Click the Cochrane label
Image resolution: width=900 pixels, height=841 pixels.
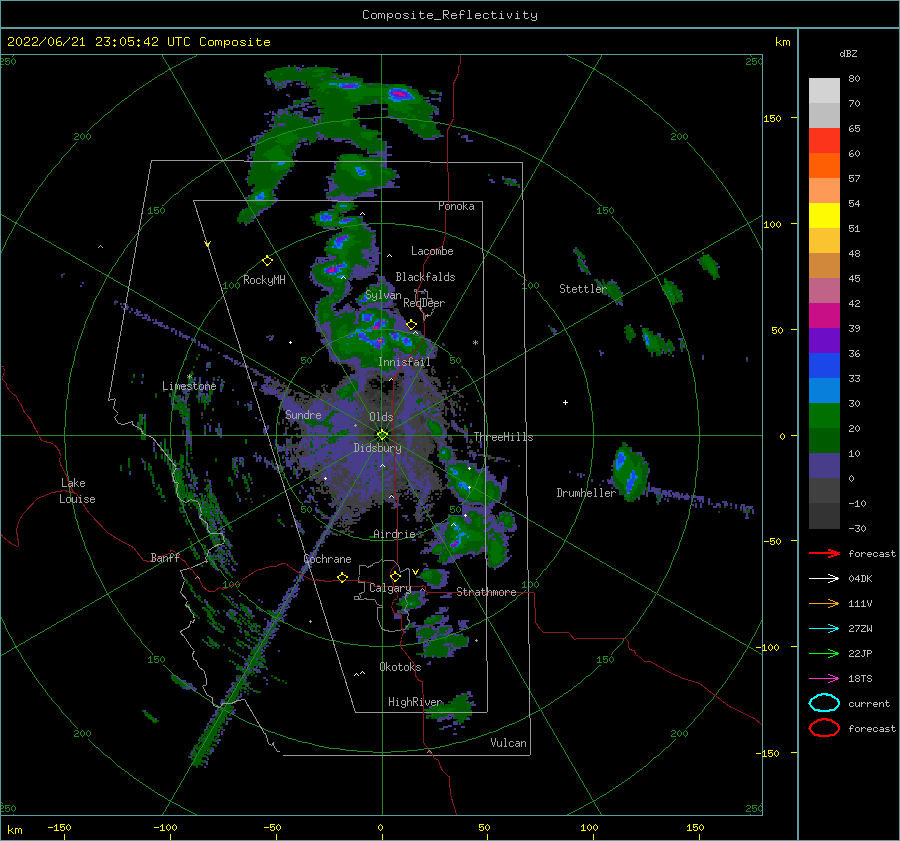[327, 559]
